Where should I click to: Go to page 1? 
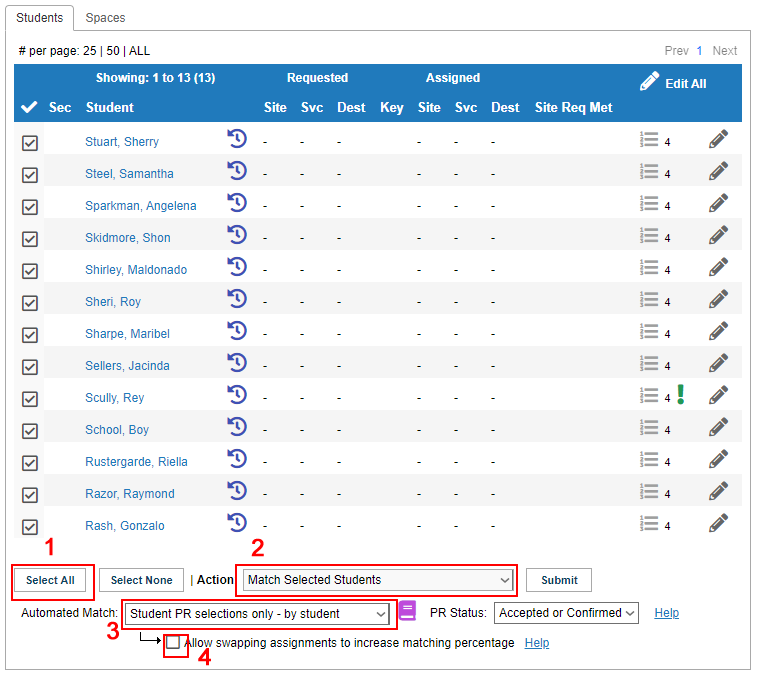[x=699, y=51]
